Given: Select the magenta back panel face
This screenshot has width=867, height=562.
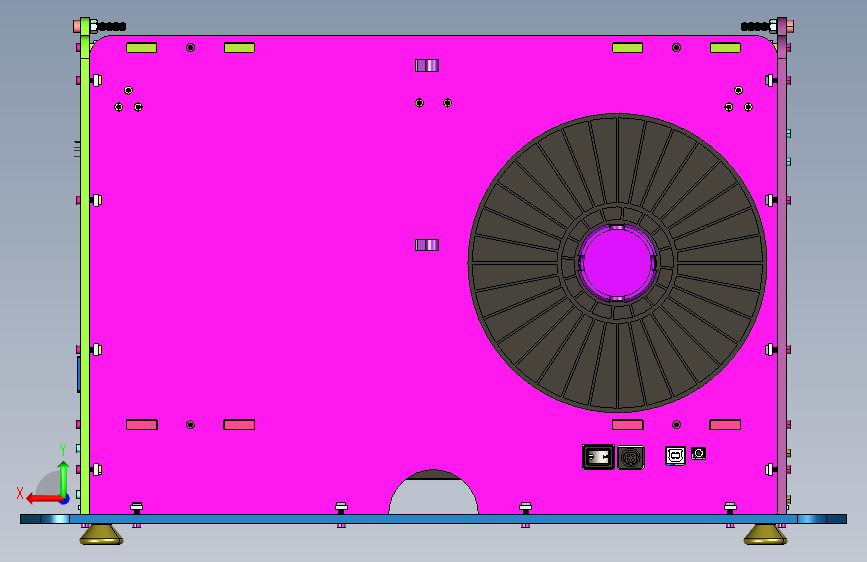Looking at the screenshot, I should click(276, 277).
